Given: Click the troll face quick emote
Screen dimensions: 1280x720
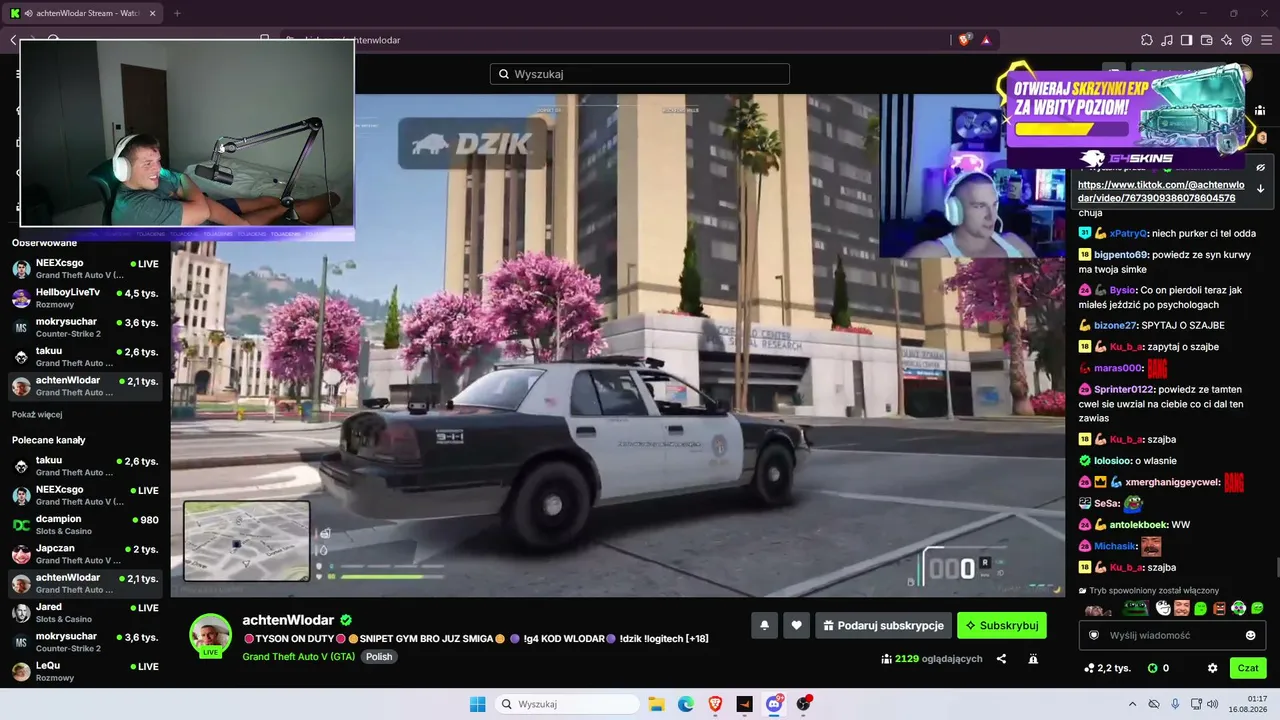Looking at the screenshot, I should [1163, 608].
